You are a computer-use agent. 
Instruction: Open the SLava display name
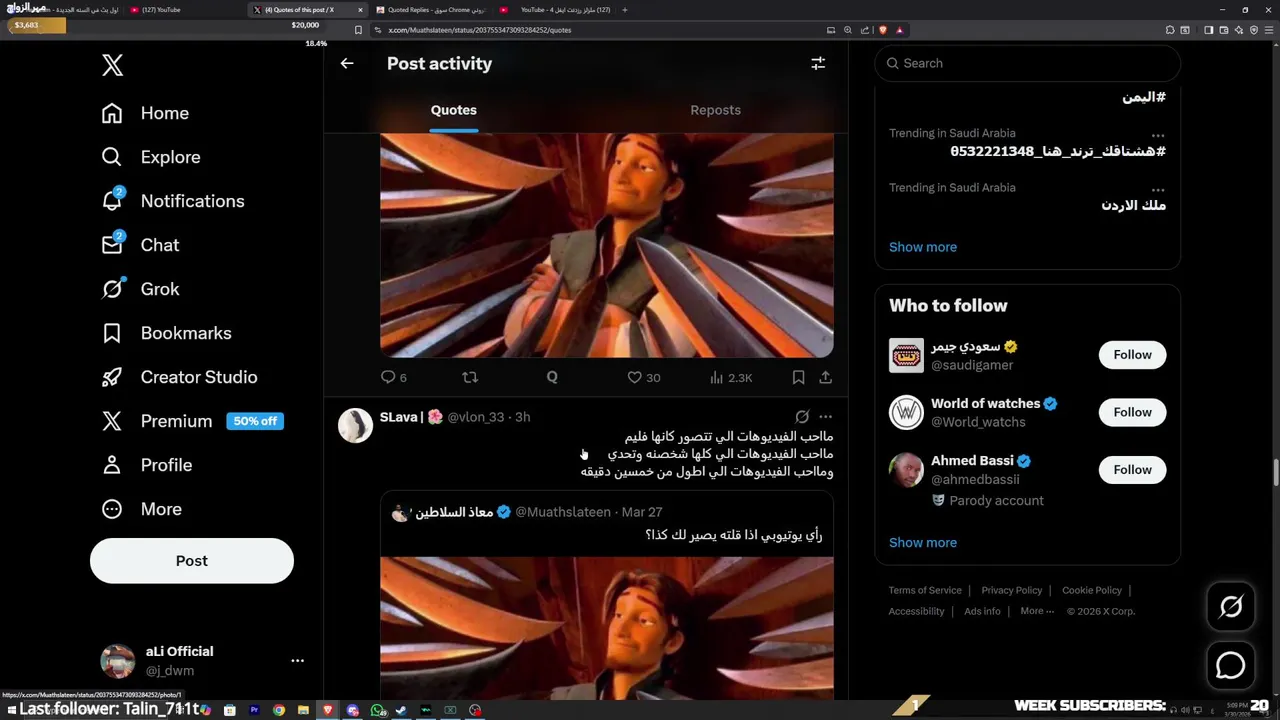(411, 417)
